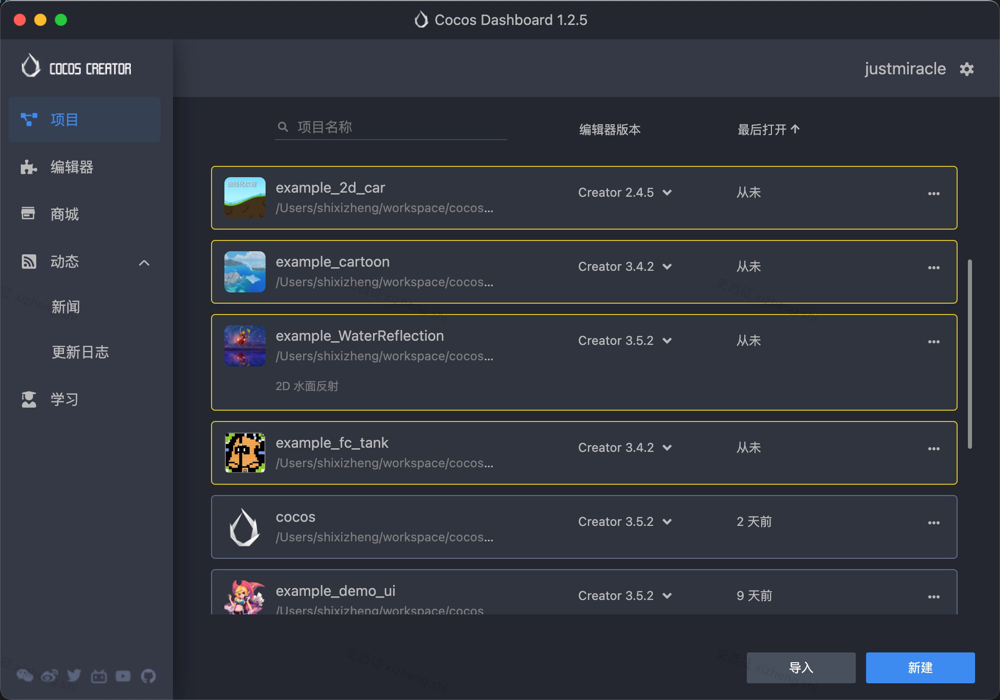
Task: Click the 导入 import button
Action: coord(801,667)
